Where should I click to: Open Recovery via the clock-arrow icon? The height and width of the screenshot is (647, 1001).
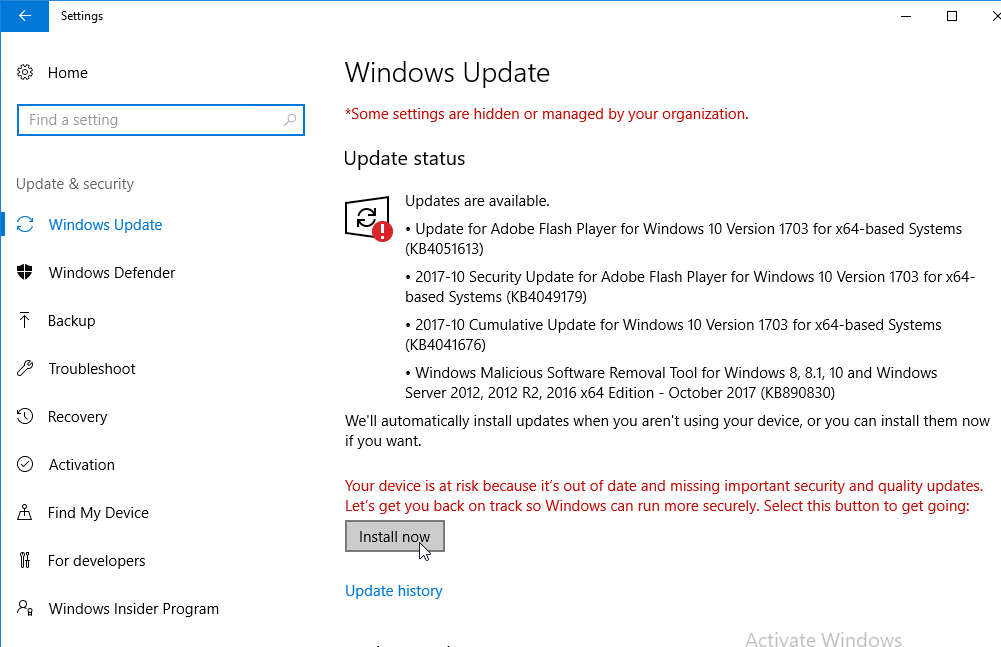26,417
